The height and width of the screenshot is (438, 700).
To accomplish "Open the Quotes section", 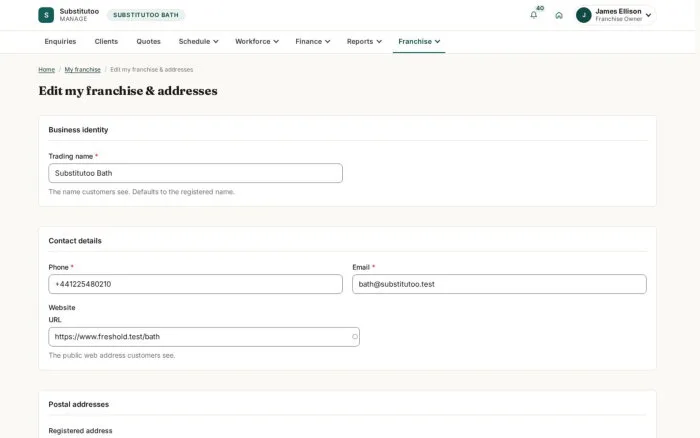I will (x=148, y=42).
